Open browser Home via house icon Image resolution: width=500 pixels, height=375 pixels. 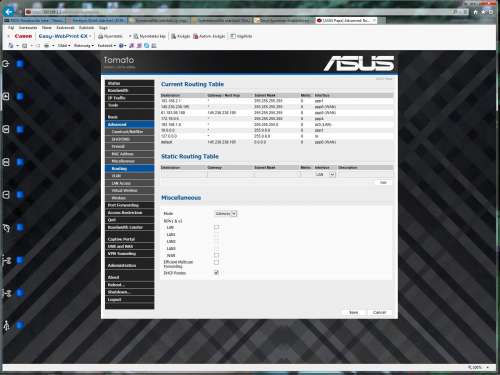point(476,12)
